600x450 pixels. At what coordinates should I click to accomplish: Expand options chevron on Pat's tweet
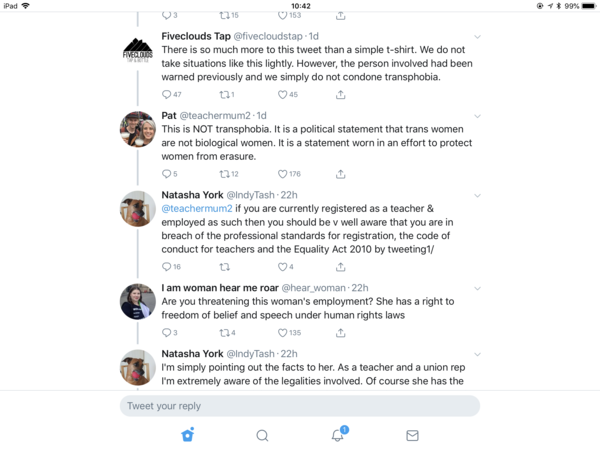coord(477,116)
